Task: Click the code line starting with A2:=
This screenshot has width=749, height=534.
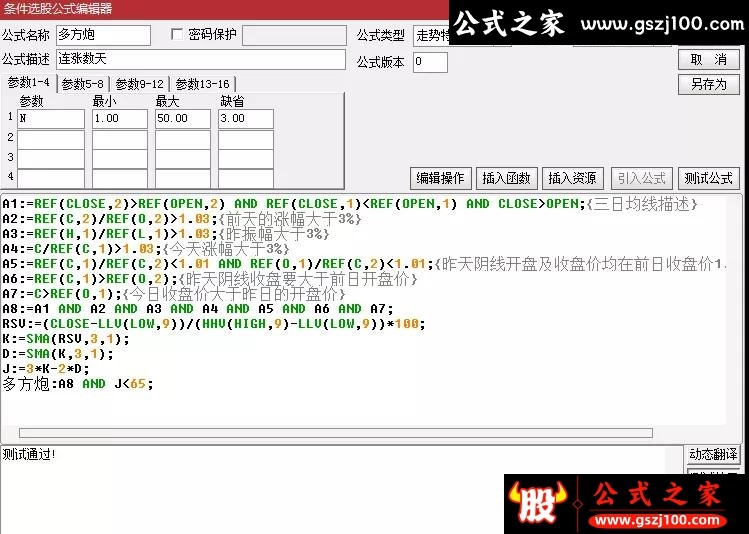Action: pyautogui.click(x=182, y=219)
